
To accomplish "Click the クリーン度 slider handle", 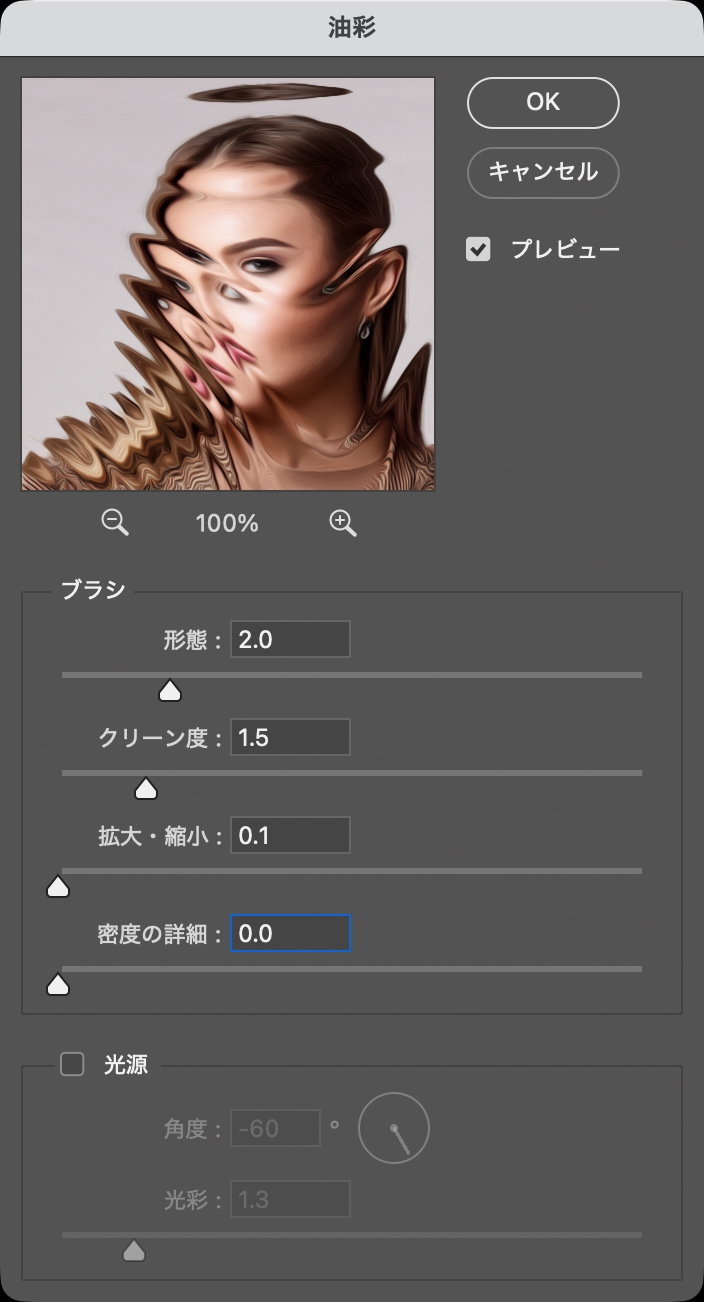I will click(x=146, y=789).
